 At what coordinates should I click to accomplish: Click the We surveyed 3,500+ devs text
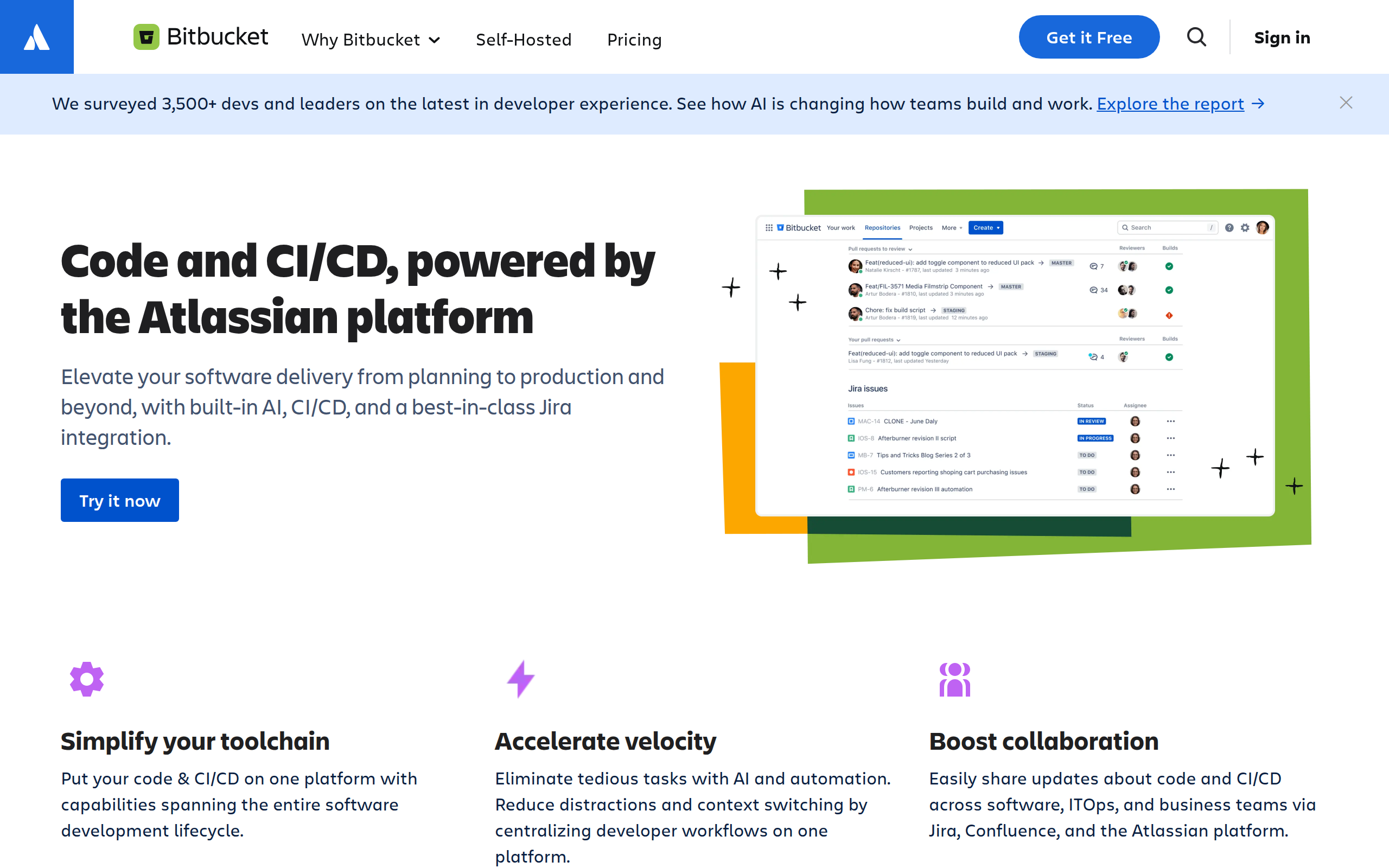(572, 103)
